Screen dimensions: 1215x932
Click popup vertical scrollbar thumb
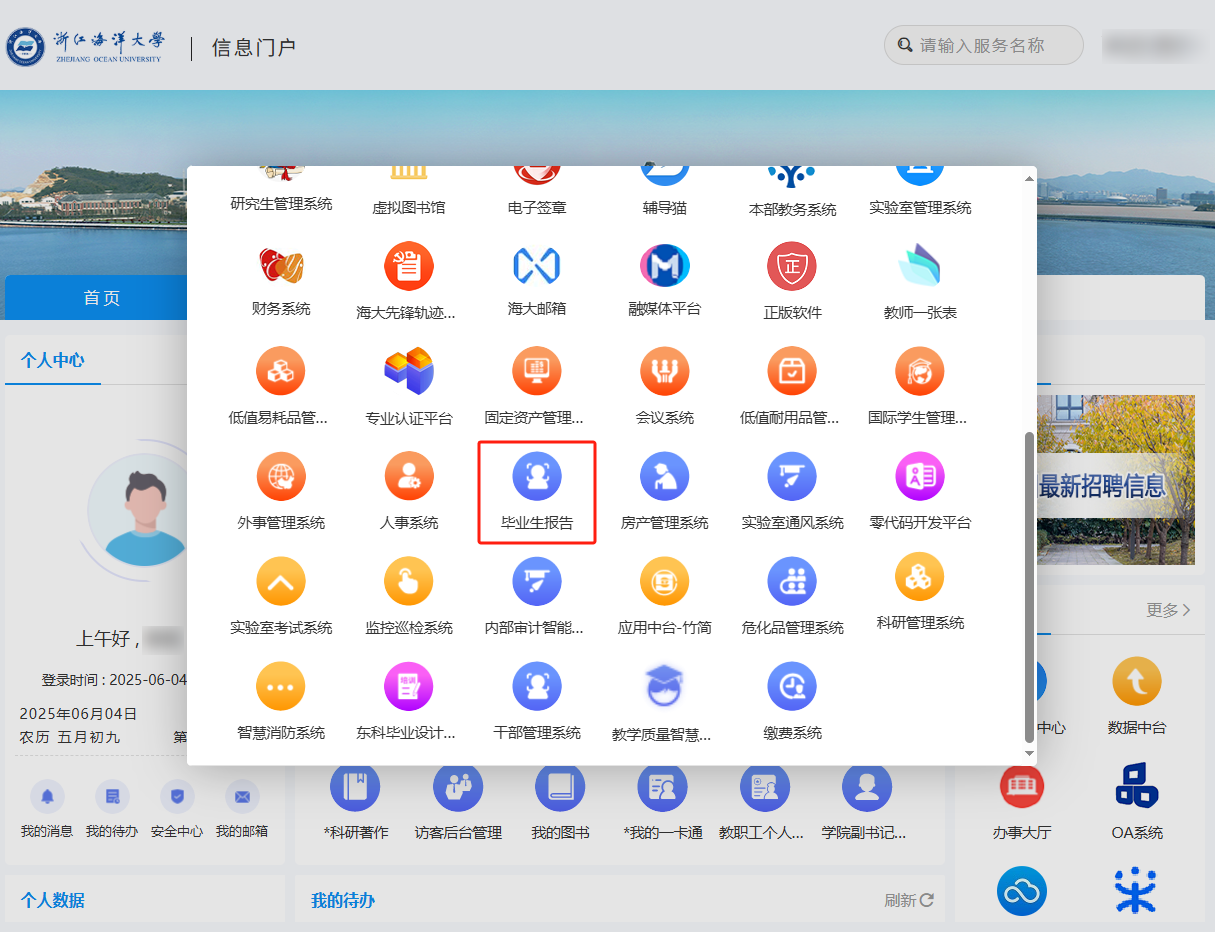1029,587
